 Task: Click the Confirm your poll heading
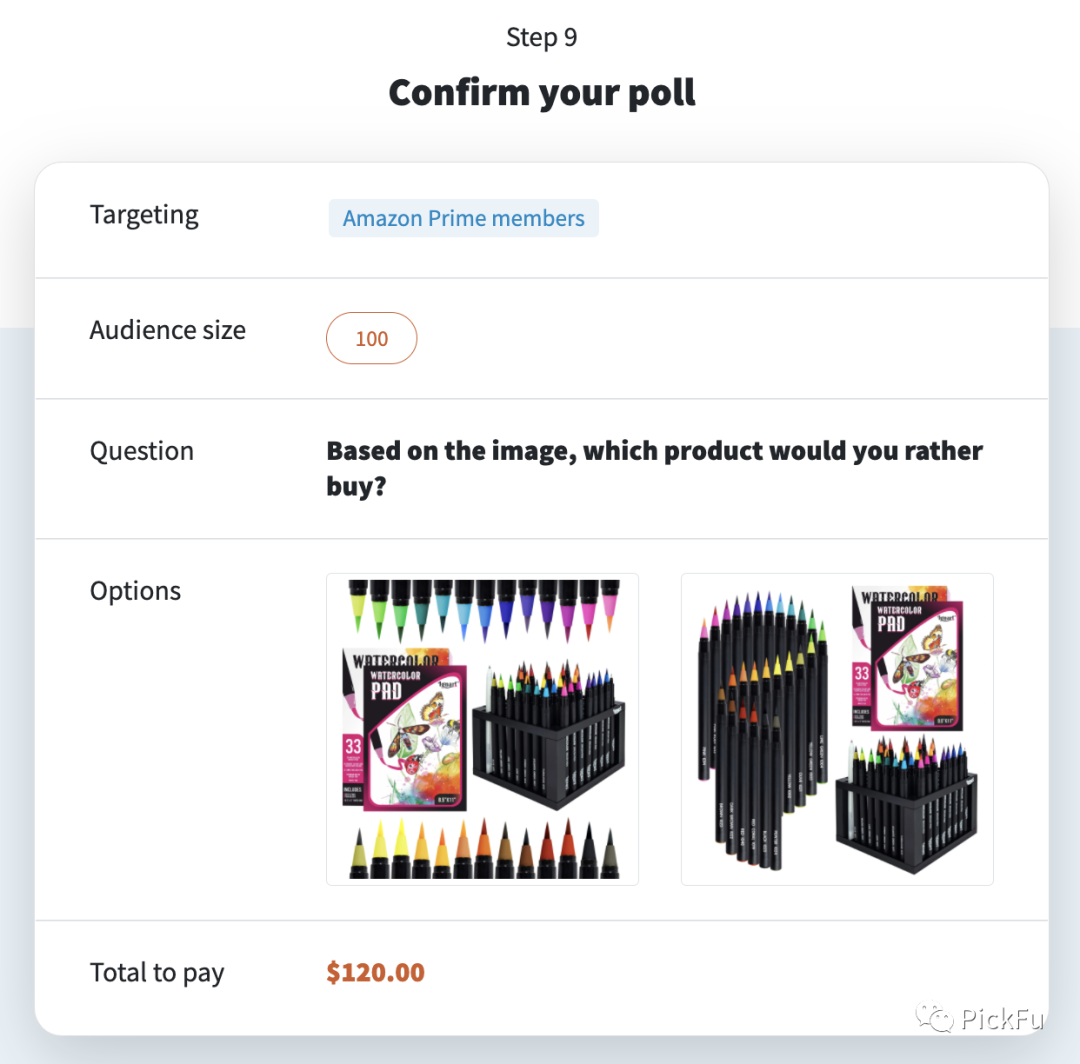pos(541,93)
